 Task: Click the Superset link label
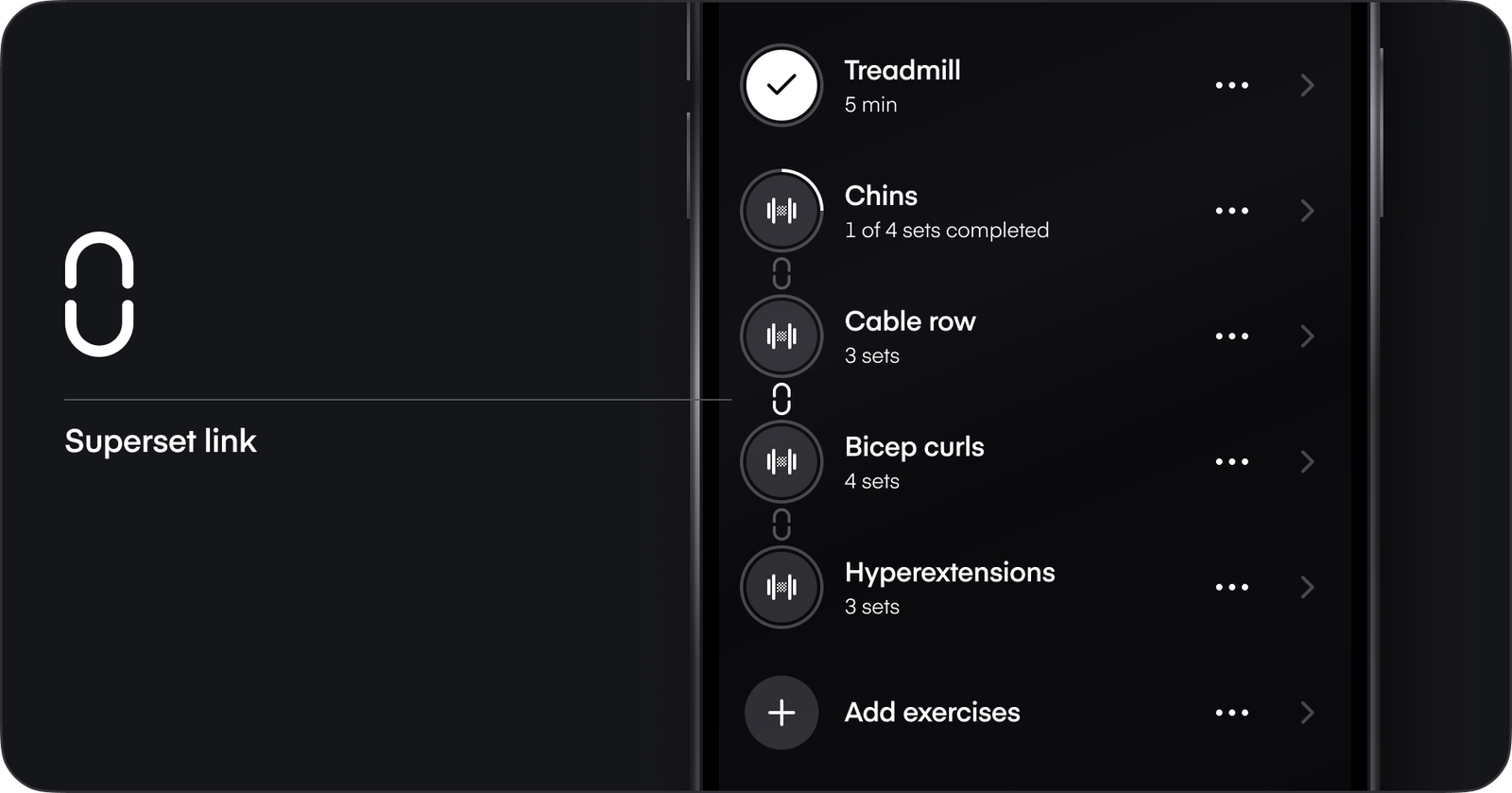click(x=161, y=440)
